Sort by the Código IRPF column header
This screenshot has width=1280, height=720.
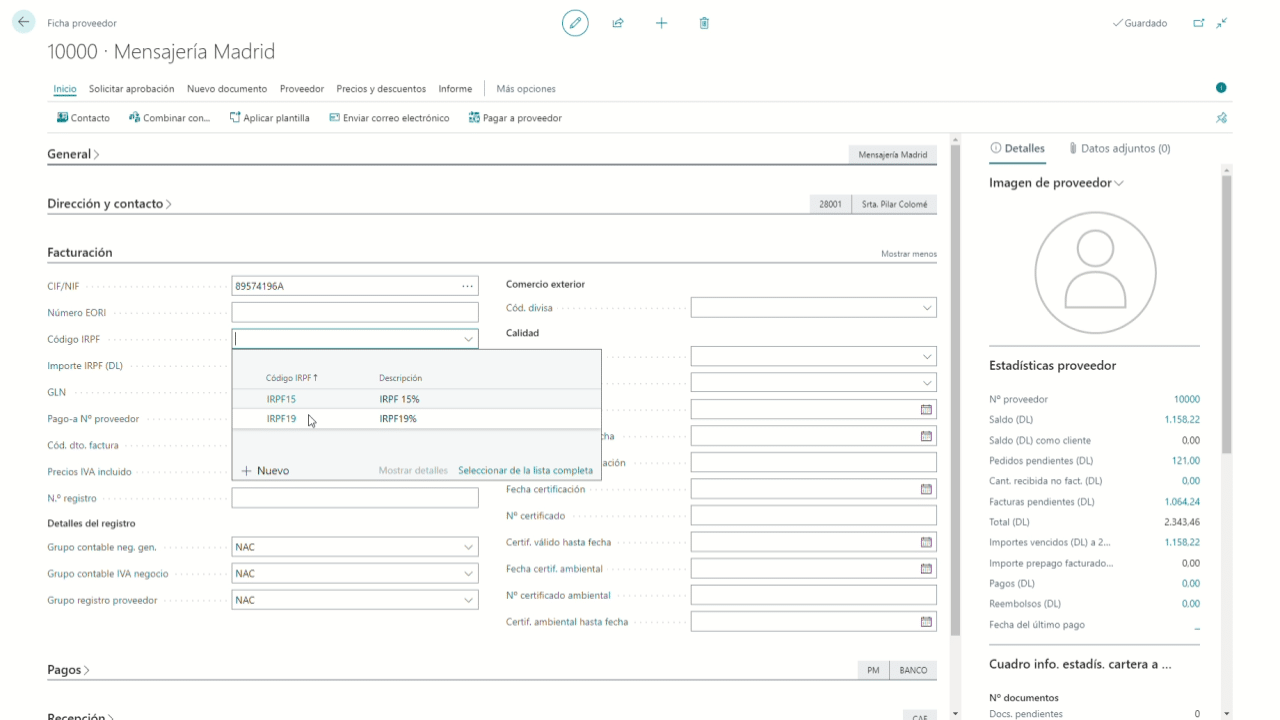tap(292, 378)
